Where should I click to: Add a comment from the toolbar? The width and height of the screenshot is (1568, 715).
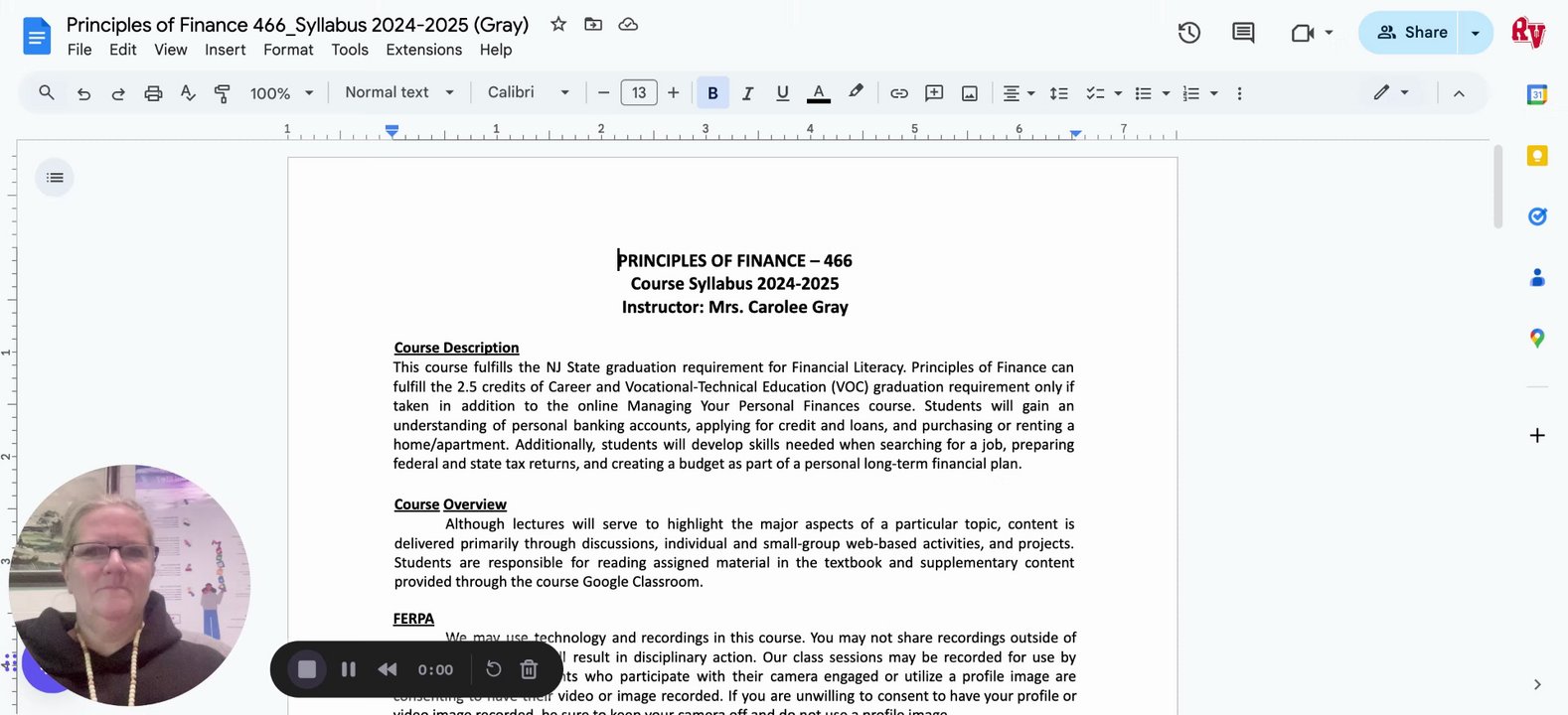point(934,93)
